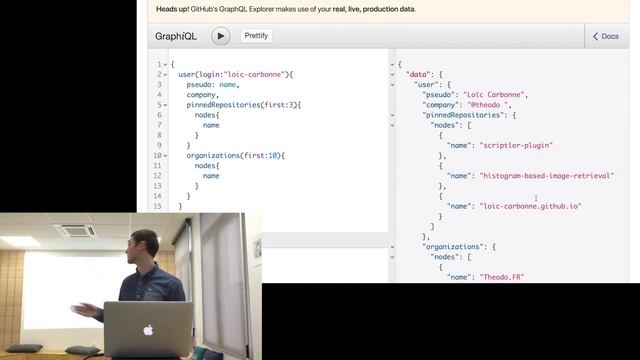The image size is (640, 360).
Task: Click result value "Loic Carbonne"
Action: point(494,95)
